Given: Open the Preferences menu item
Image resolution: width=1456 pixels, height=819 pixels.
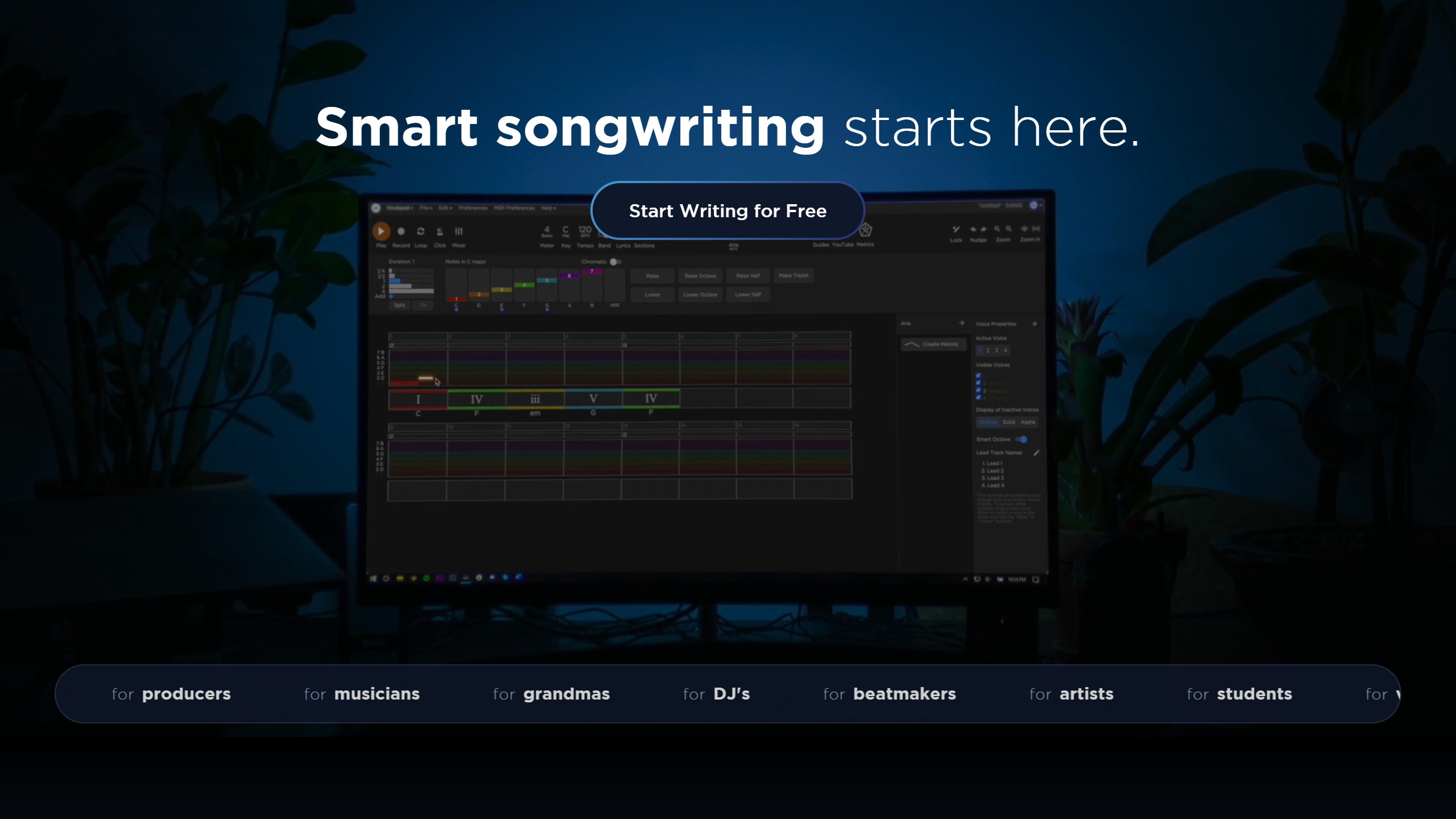Looking at the screenshot, I should coord(473,208).
